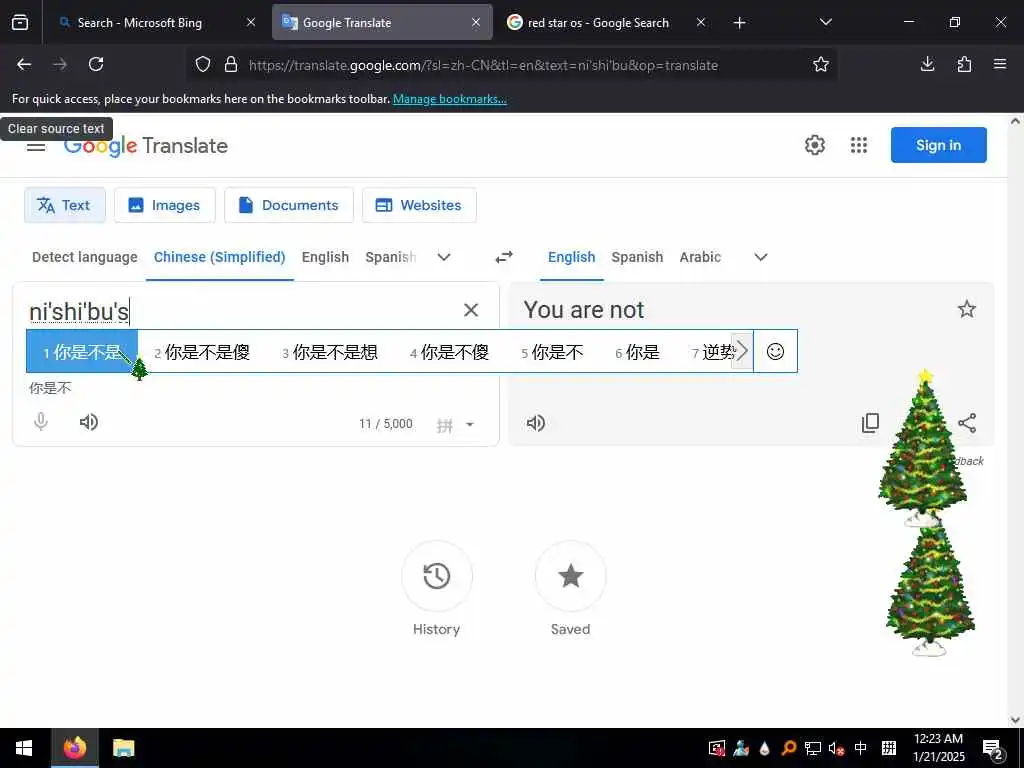Switch to Search - Microsoft Bing tab
The image size is (1024, 768).
153,23
